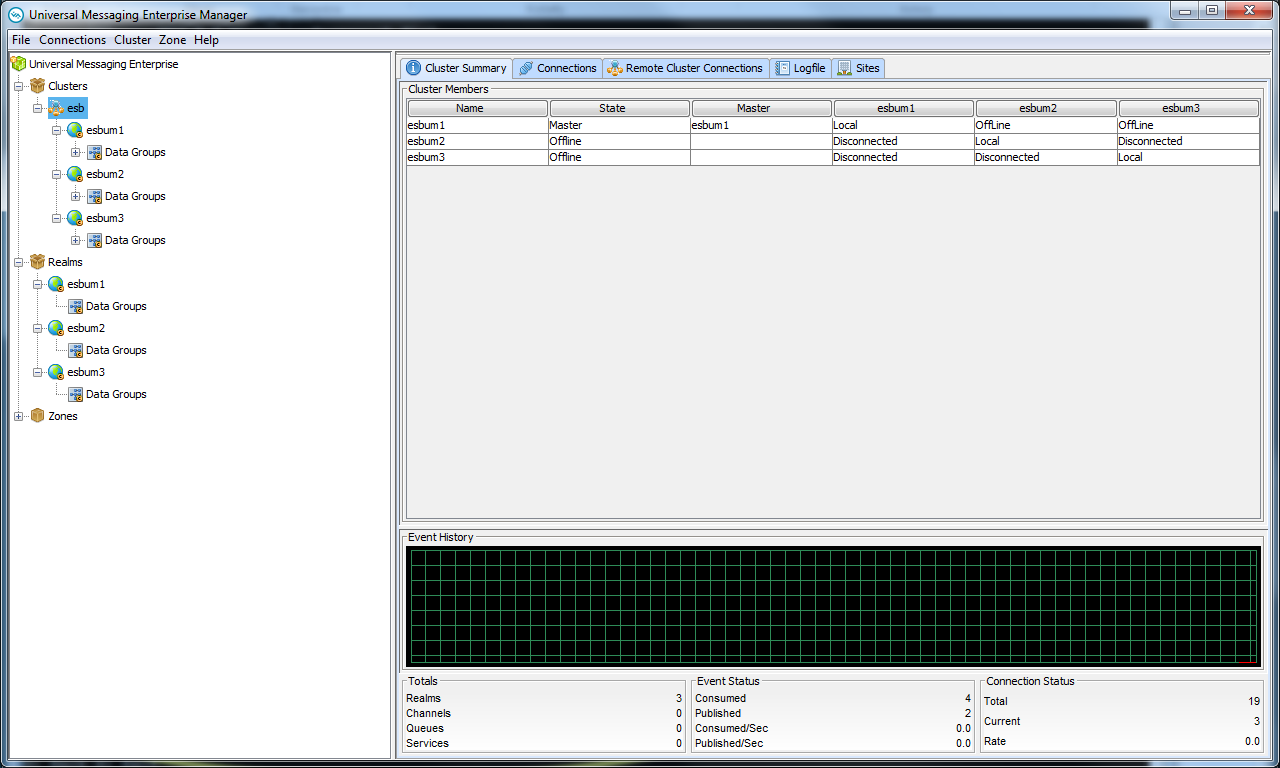Open the Connections menu
The width and height of the screenshot is (1280, 768).
coord(72,40)
